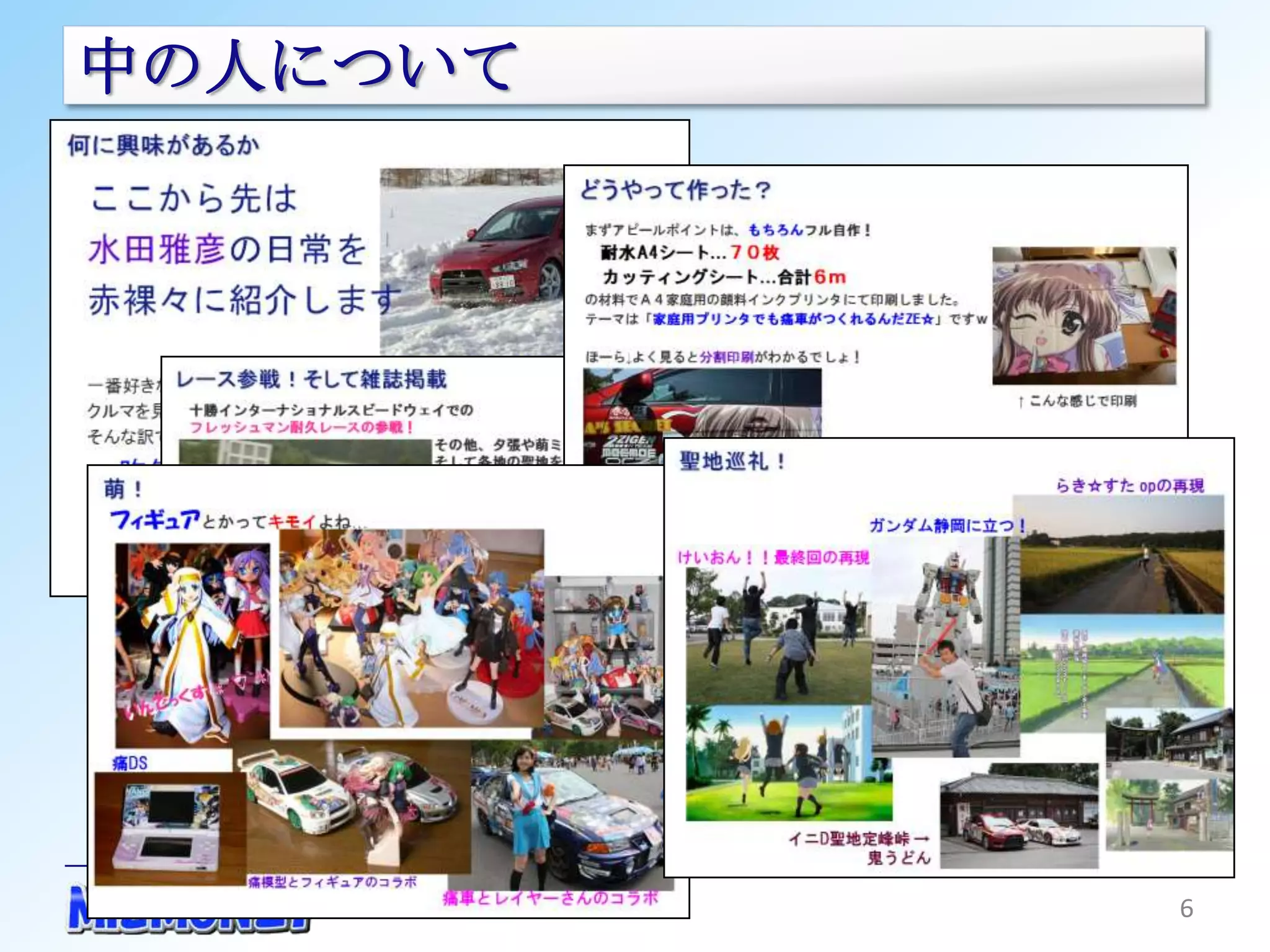Click the line 赤裸々に紹介します
This screenshot has height=952, width=1270.
[x=244, y=300]
